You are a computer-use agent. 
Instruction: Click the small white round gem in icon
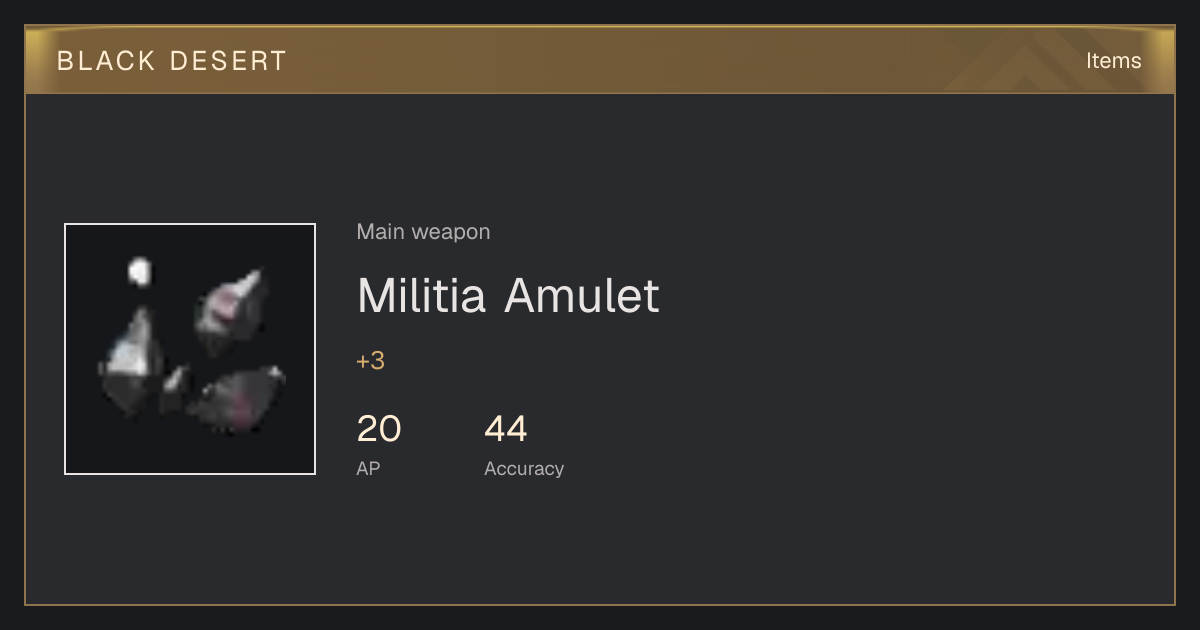[139, 270]
